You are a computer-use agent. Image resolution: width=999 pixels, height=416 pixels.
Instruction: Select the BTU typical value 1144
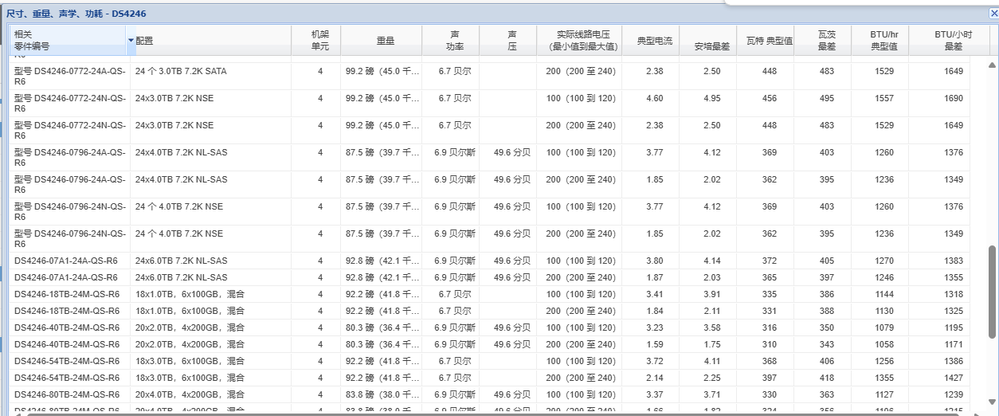tap(884, 294)
